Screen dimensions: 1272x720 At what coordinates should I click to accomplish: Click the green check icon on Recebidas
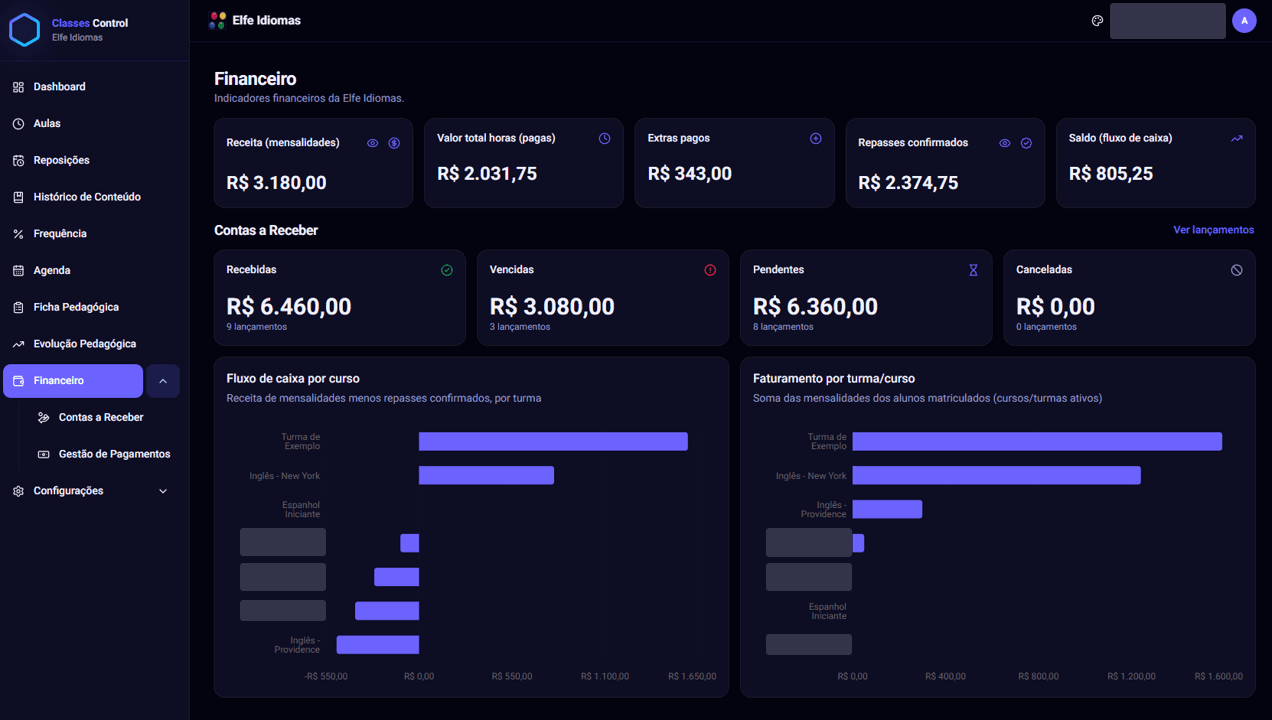[x=447, y=270]
